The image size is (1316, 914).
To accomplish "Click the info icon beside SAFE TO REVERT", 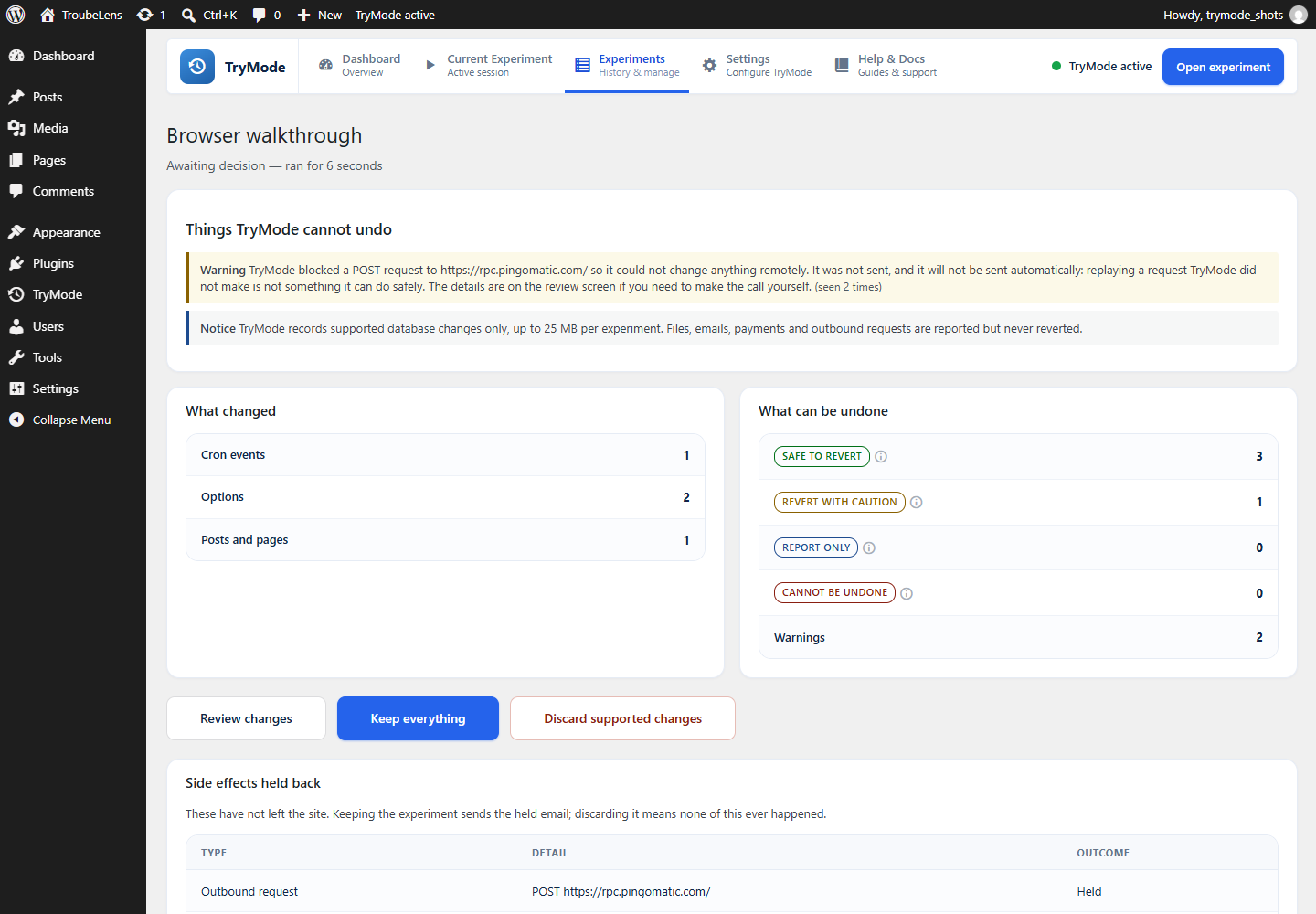I will click(881, 456).
